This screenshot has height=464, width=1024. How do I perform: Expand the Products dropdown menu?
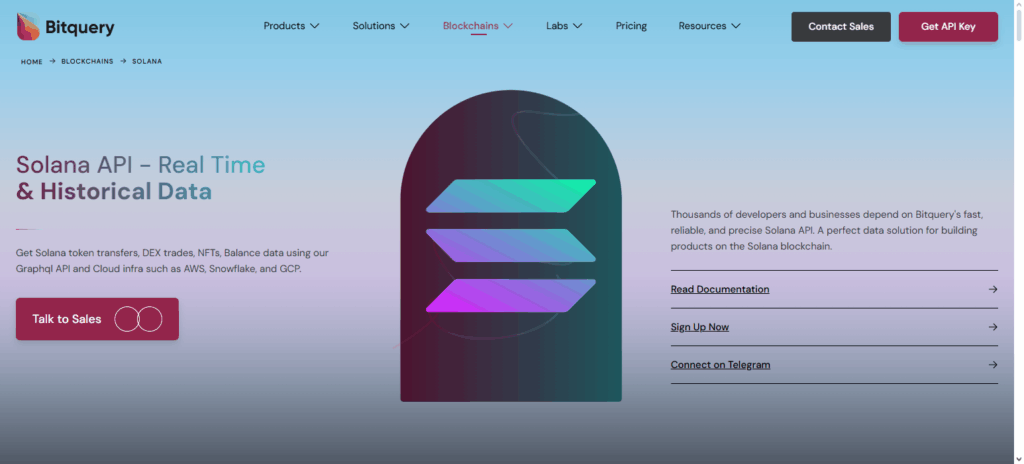(x=291, y=26)
